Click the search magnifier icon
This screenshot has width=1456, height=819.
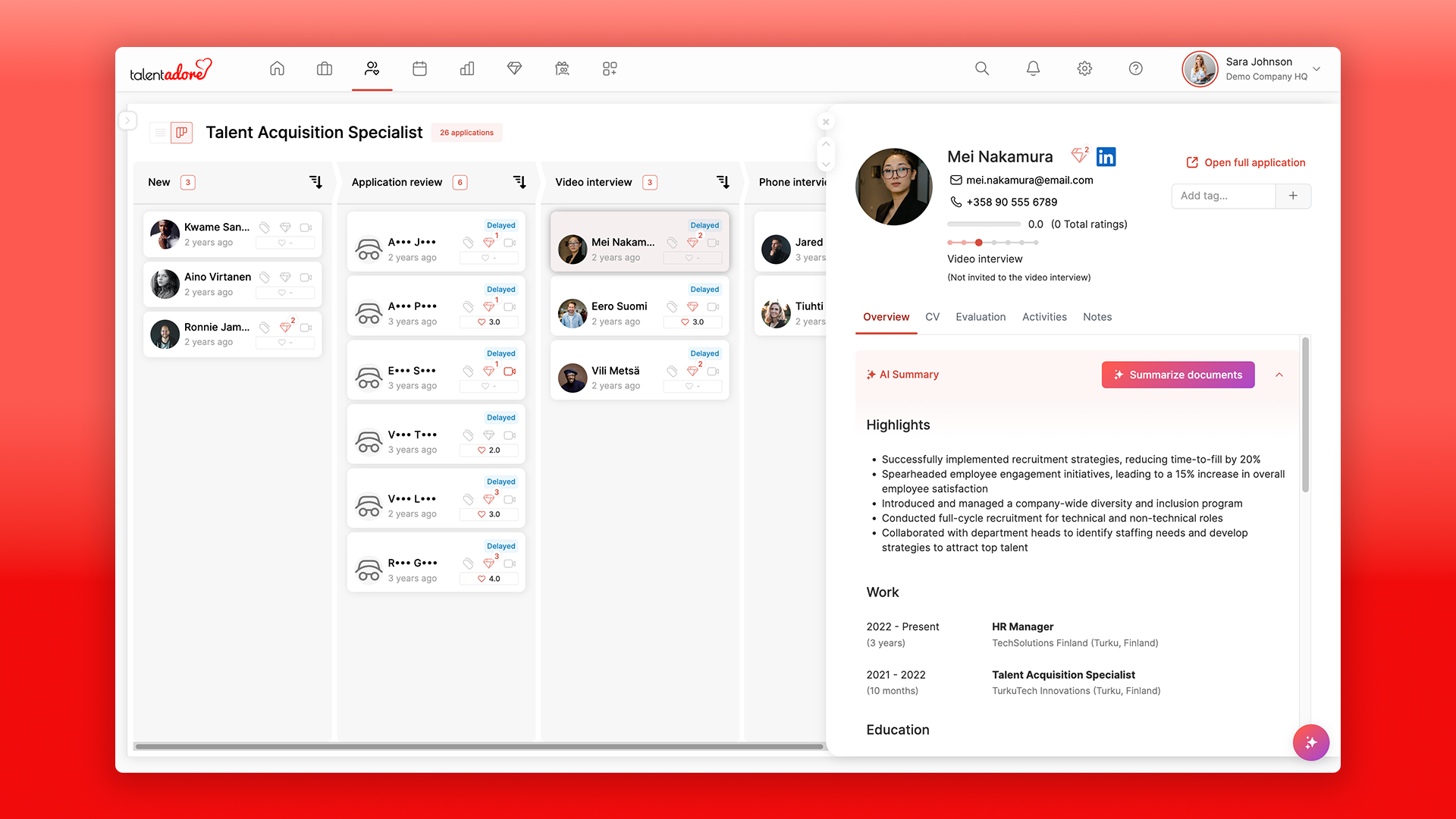pos(982,68)
